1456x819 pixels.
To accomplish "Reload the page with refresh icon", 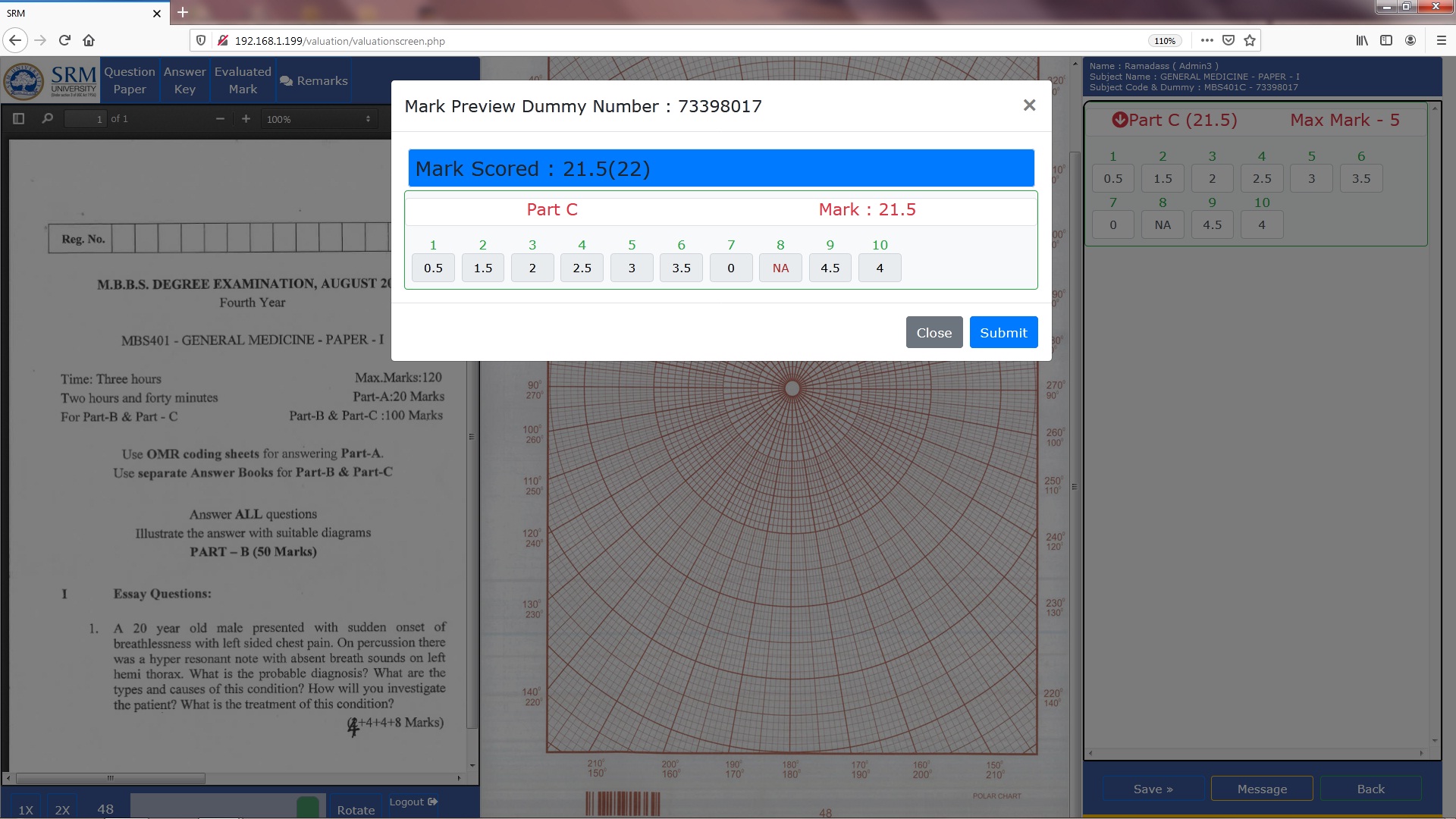I will [64, 40].
